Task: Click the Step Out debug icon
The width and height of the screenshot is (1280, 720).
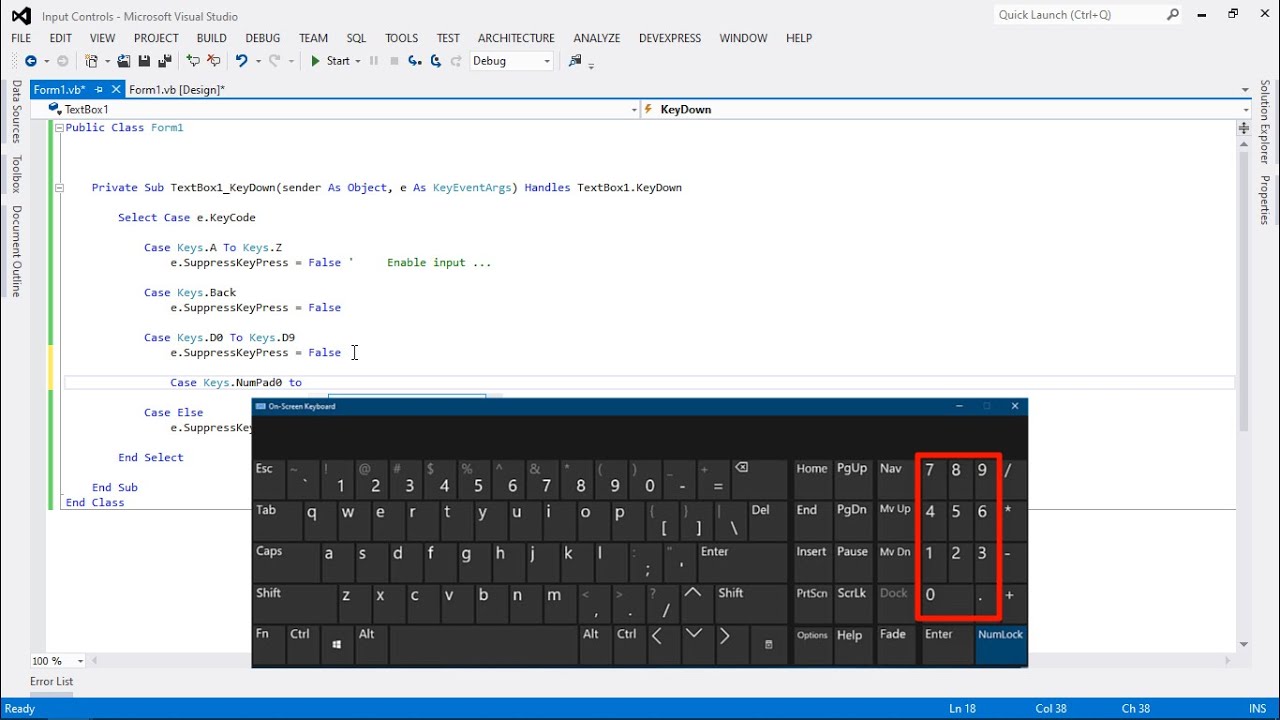Action: tap(456, 61)
